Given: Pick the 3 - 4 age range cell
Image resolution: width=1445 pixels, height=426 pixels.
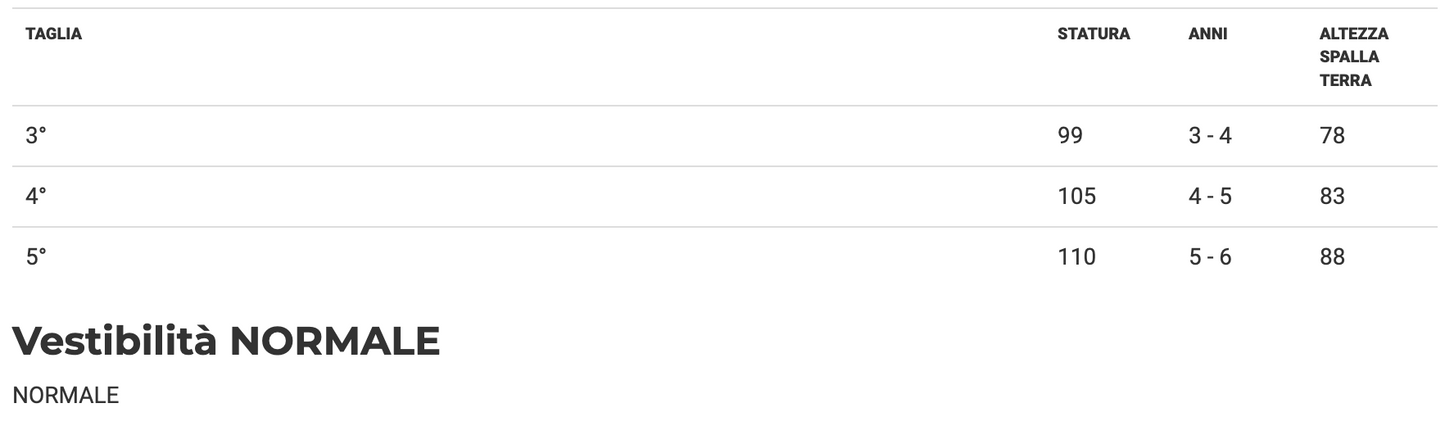Looking at the screenshot, I should click(x=1209, y=135).
